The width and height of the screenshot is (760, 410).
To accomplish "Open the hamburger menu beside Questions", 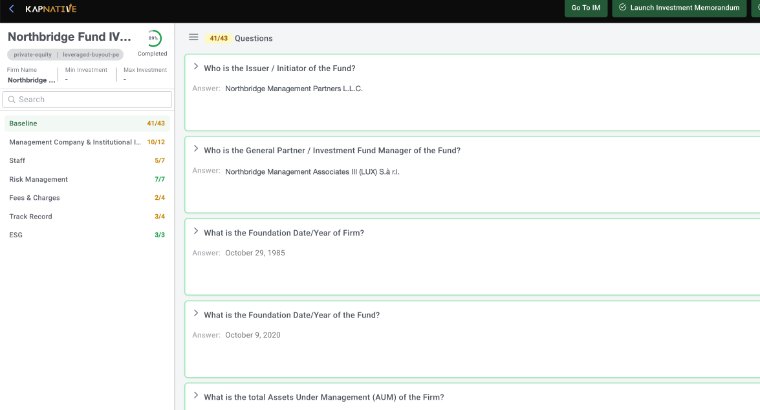I will pyautogui.click(x=193, y=37).
